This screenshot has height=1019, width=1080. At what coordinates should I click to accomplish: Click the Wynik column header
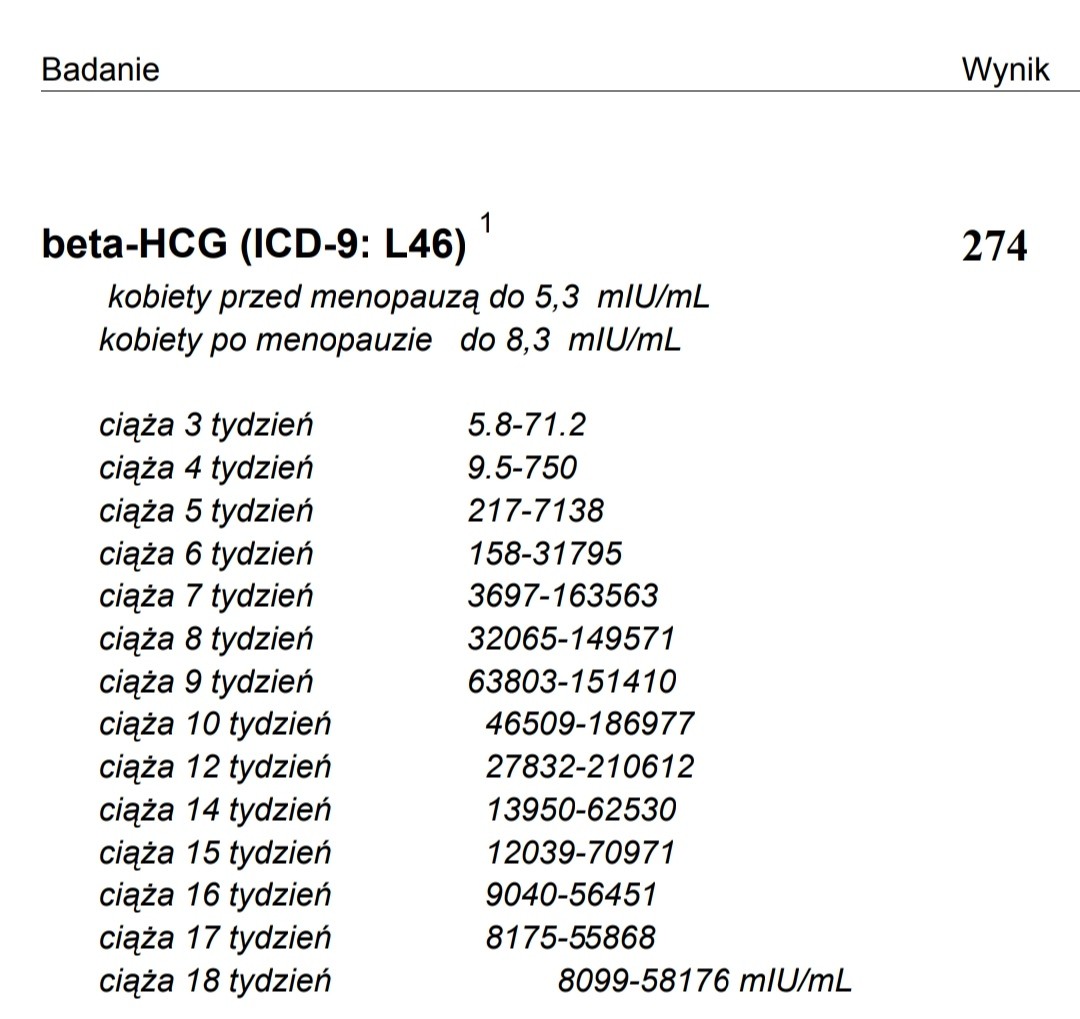[1005, 70]
